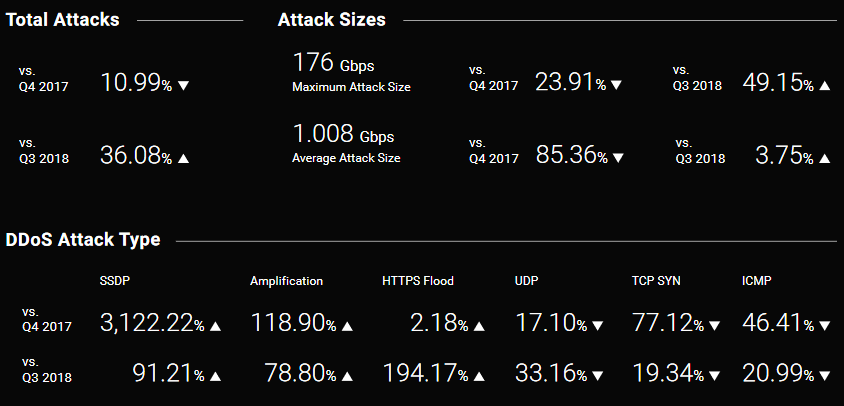Click the up triangle after 194.17%
Viewport: 844px width, 406px height.
[x=479, y=376]
